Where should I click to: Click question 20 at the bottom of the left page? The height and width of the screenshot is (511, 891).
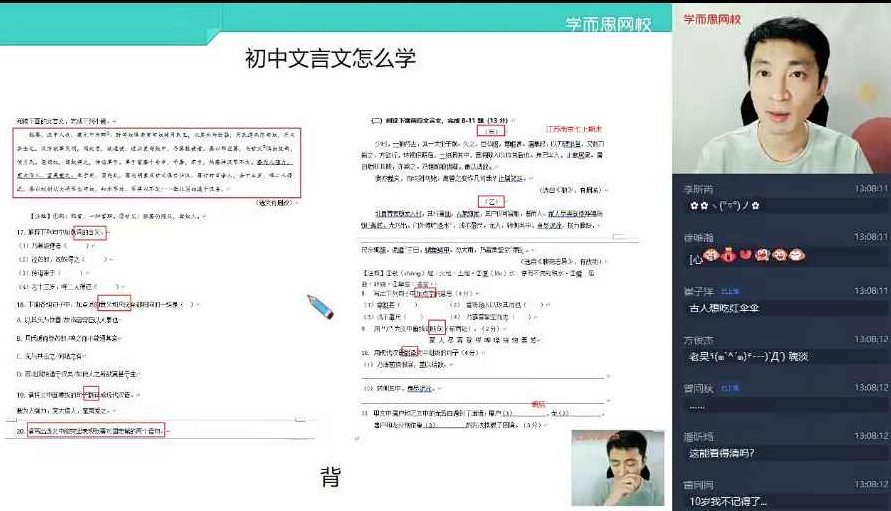[91, 431]
